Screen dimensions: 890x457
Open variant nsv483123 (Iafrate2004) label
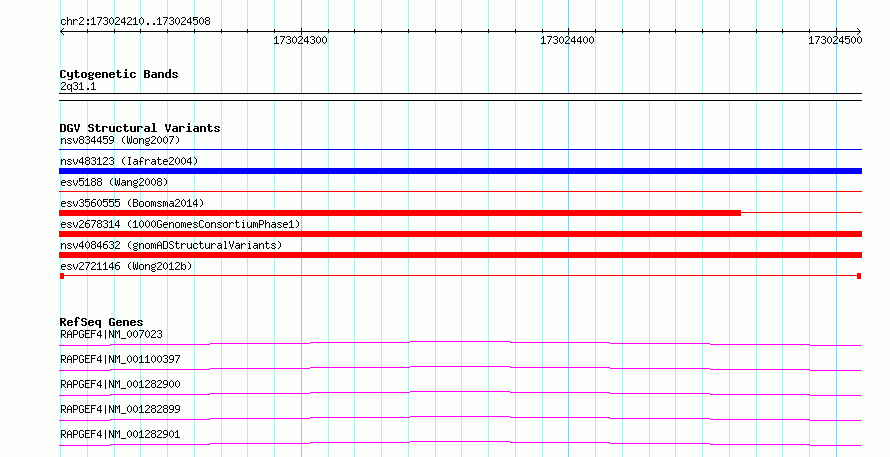click(x=129, y=161)
